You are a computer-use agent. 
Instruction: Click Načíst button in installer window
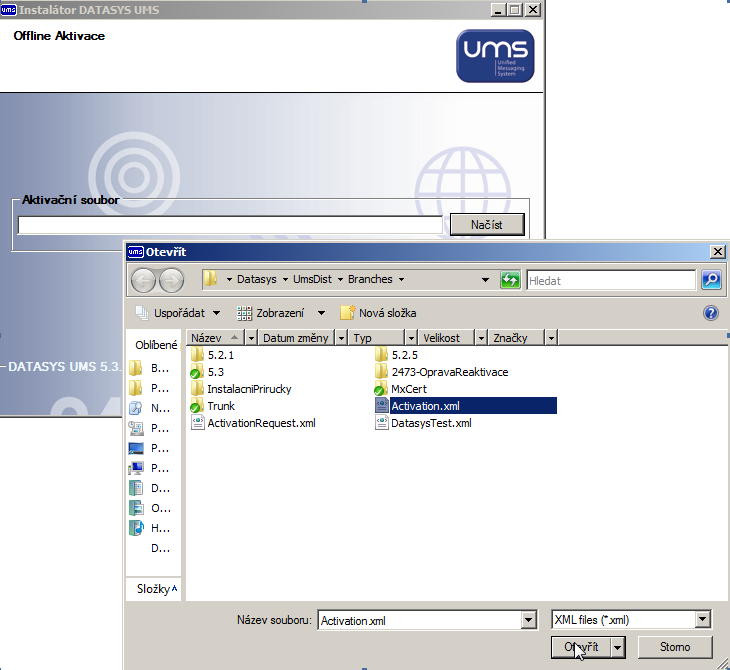487,224
